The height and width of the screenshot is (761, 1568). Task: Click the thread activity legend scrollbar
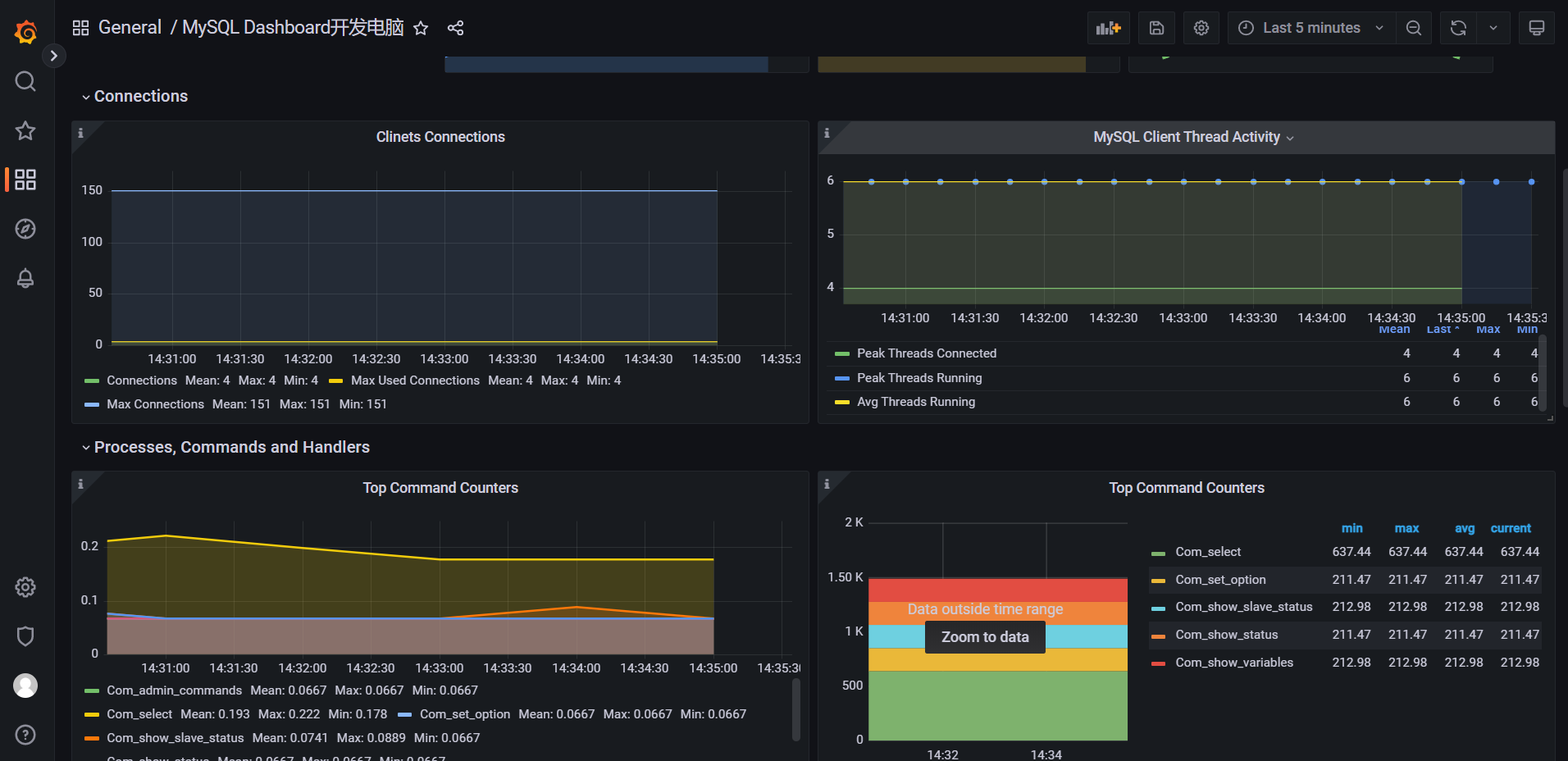click(x=1543, y=373)
